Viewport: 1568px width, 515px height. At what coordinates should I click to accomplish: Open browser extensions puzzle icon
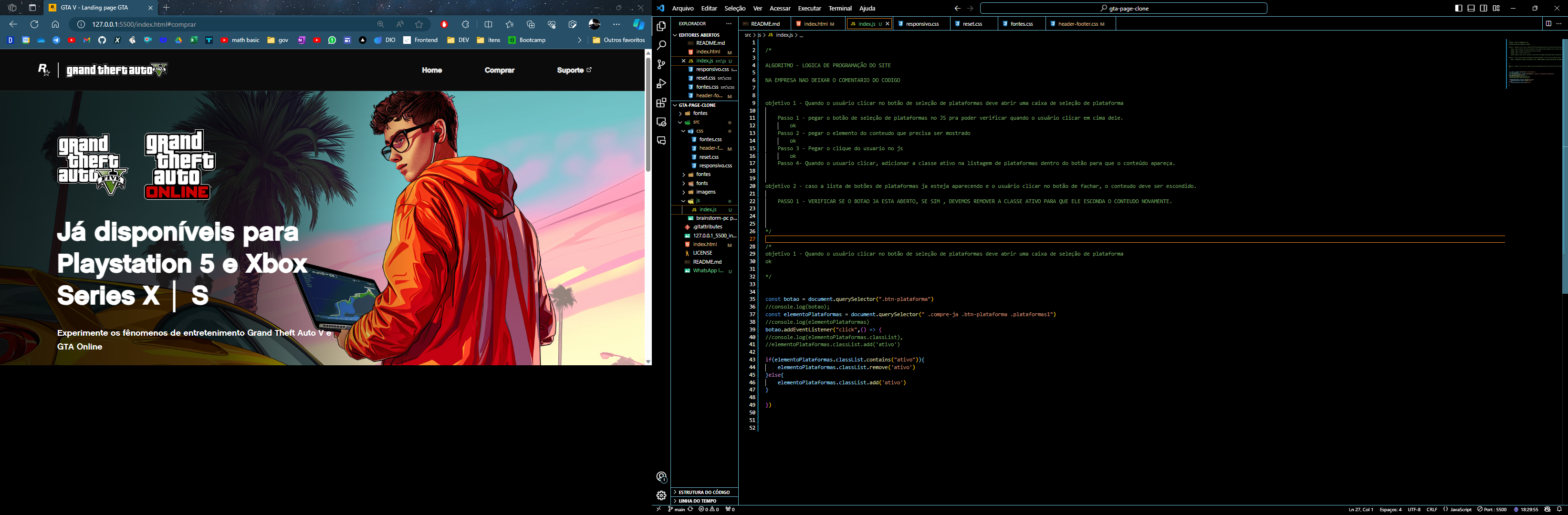click(x=466, y=24)
